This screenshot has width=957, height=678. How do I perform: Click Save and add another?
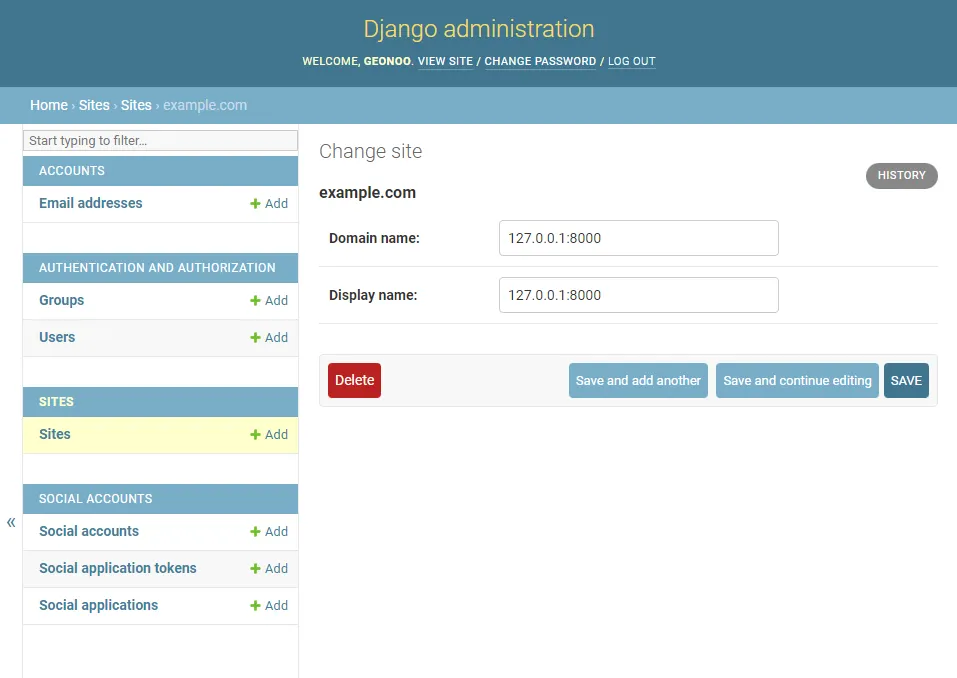[638, 380]
